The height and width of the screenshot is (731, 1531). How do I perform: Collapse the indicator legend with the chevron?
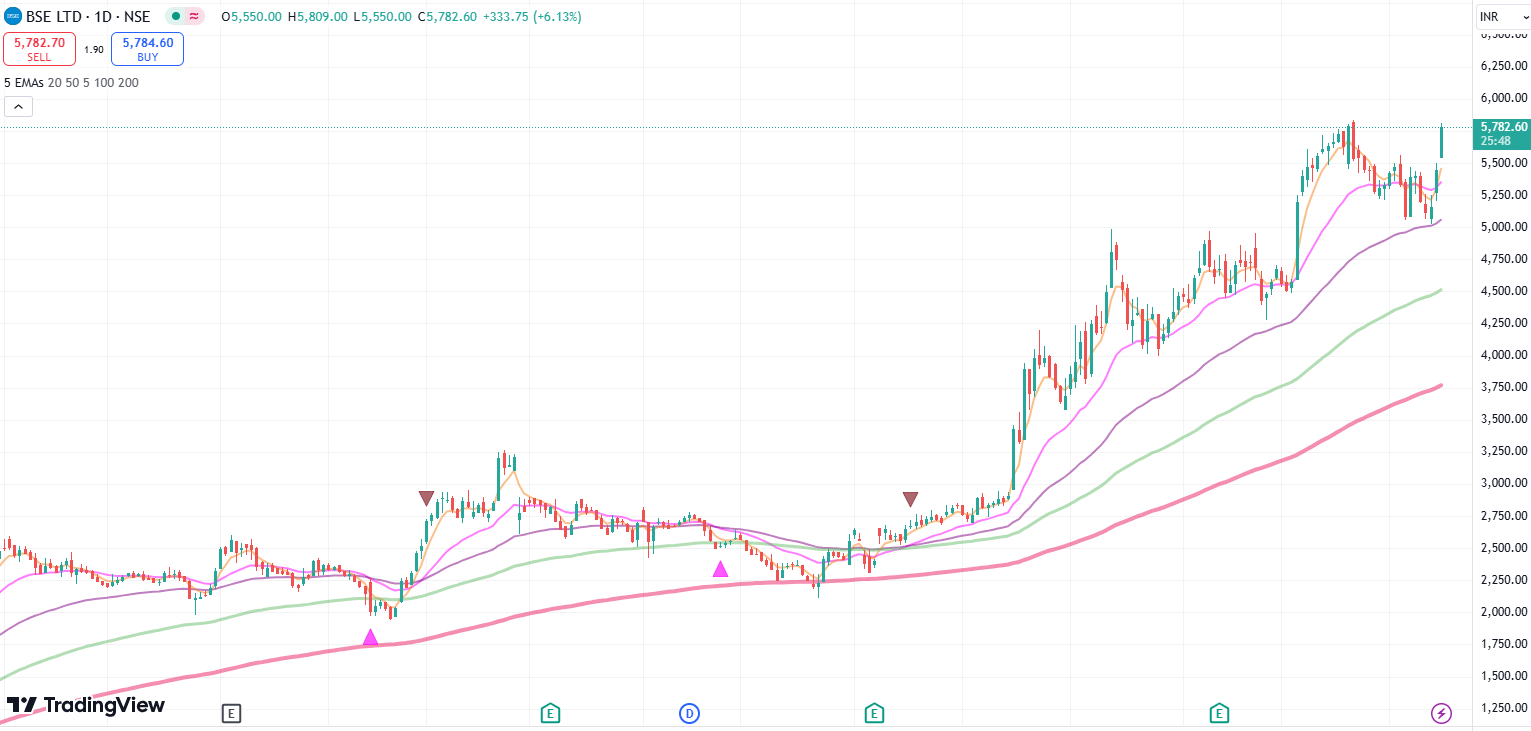click(18, 107)
